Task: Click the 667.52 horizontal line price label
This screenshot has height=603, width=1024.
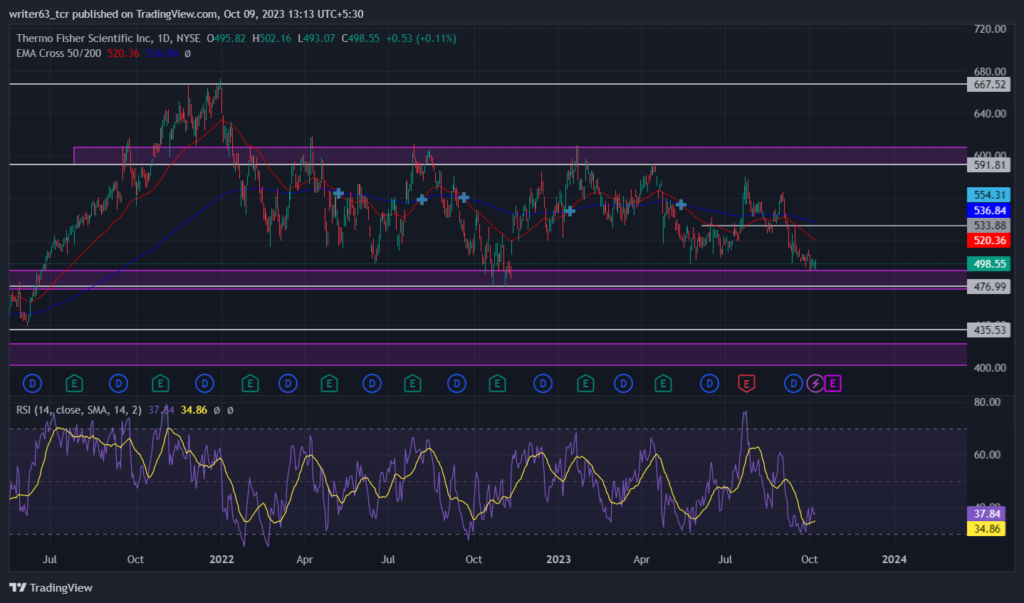Action: click(x=989, y=84)
